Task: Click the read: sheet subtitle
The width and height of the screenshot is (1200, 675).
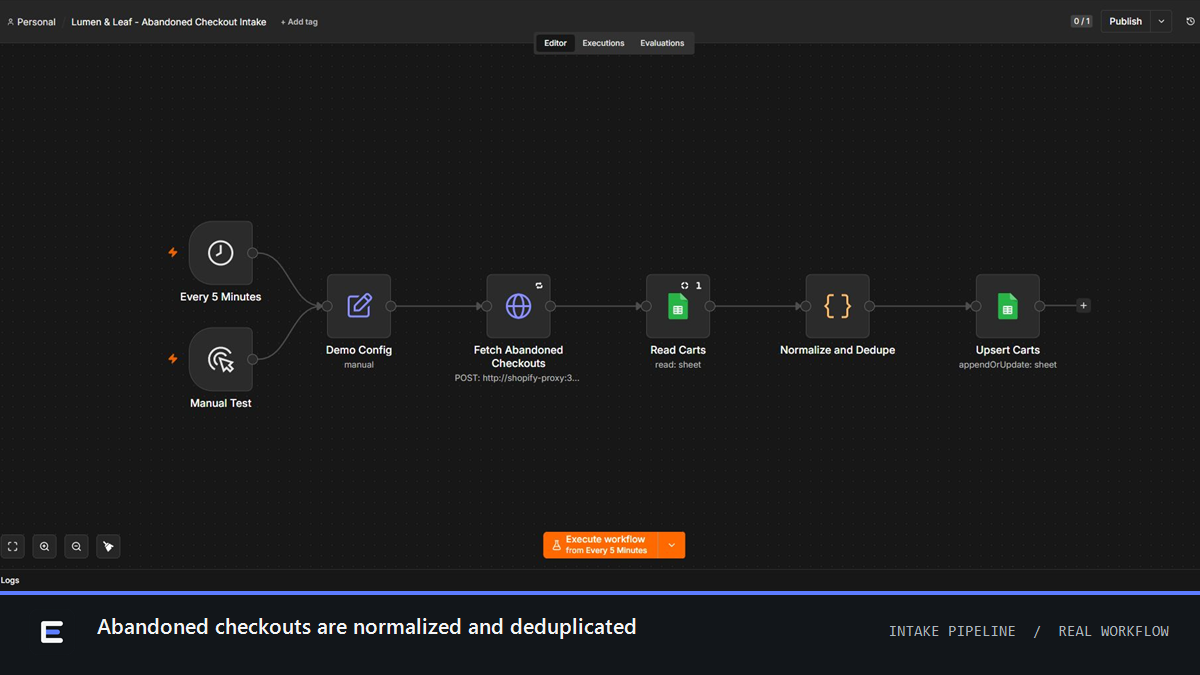Action: coord(678,365)
